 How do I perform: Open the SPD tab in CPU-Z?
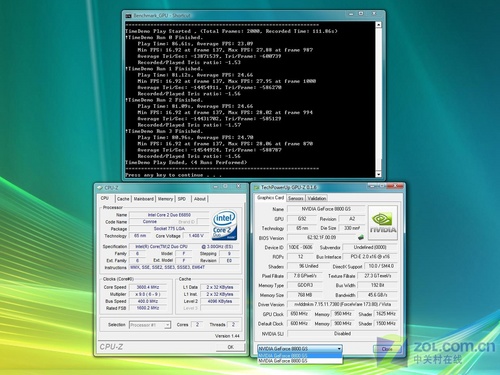coord(182,199)
